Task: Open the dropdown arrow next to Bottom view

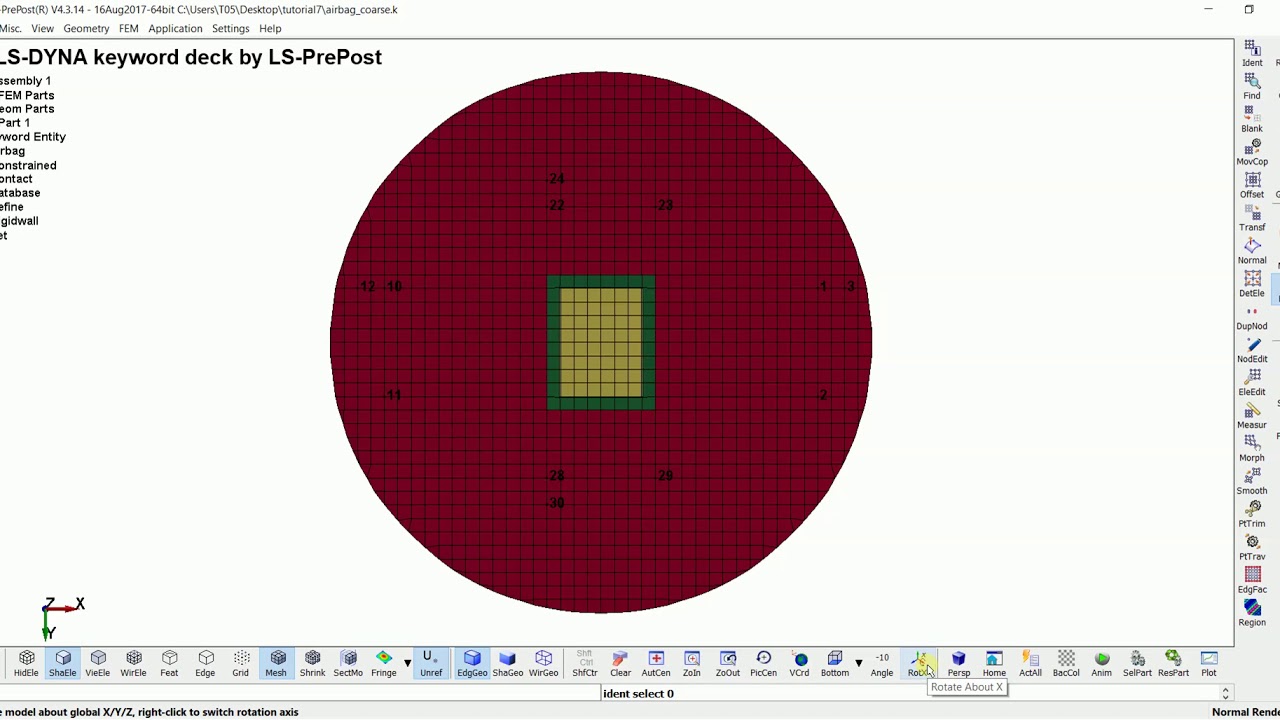Action: (858, 663)
